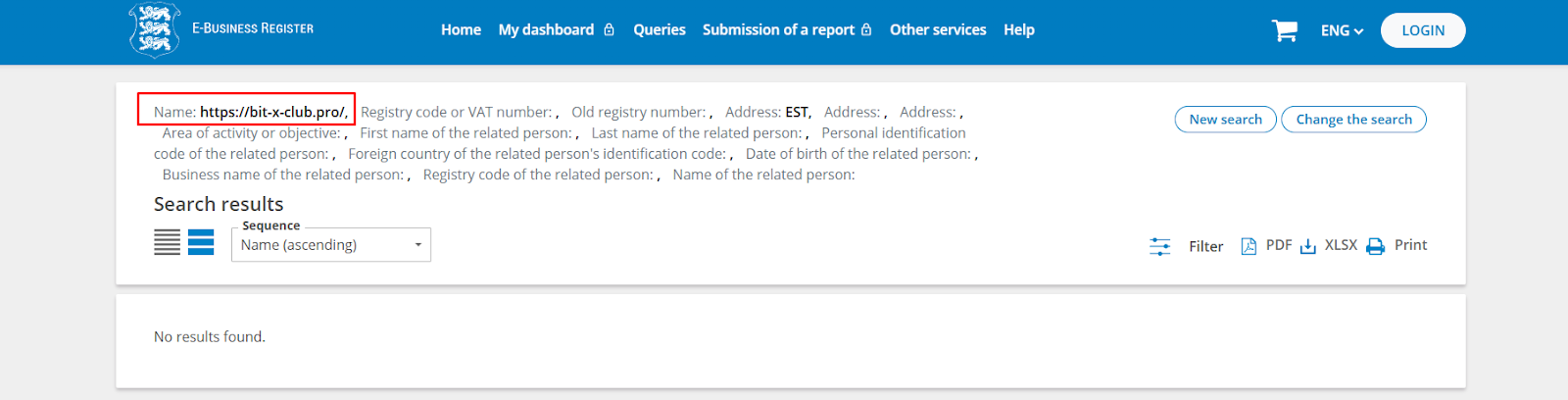1568x400 pixels.
Task: Click the Submission of a report lock icon
Action: pyautogui.click(x=866, y=30)
